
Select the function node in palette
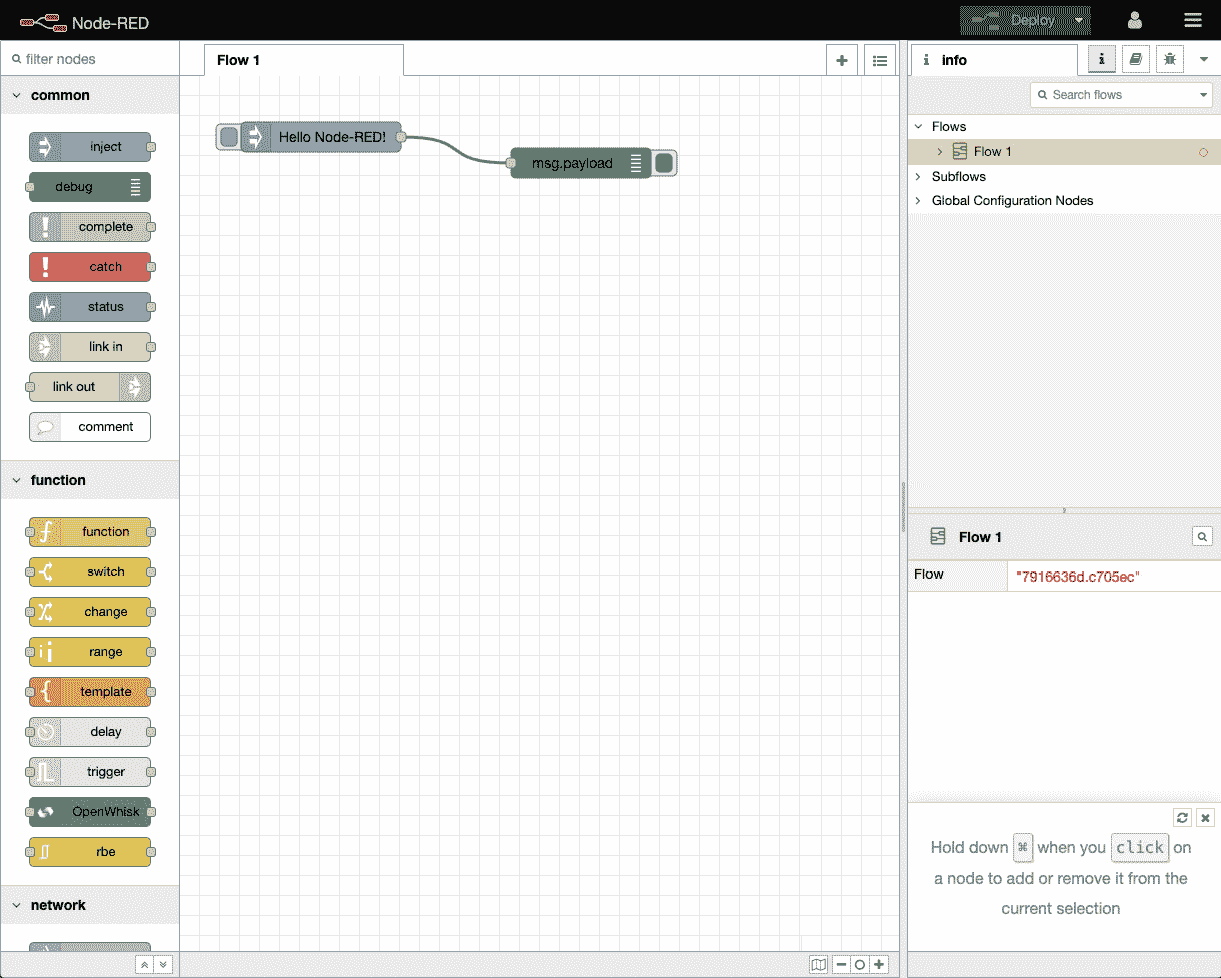[90, 532]
